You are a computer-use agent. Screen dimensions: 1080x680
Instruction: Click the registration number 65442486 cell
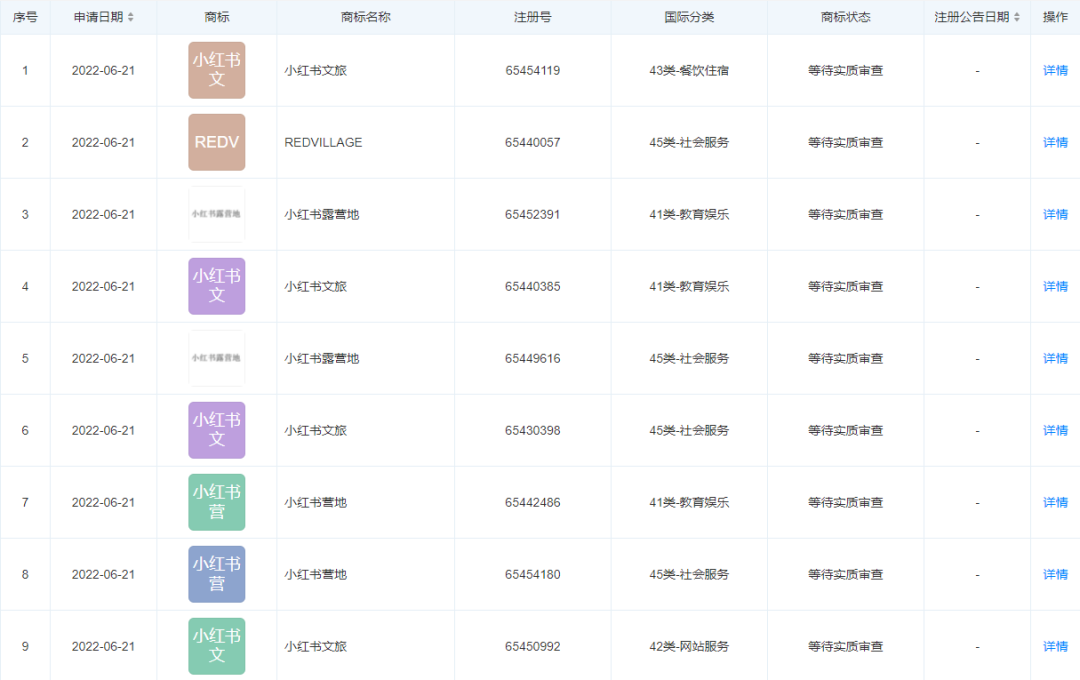point(532,503)
